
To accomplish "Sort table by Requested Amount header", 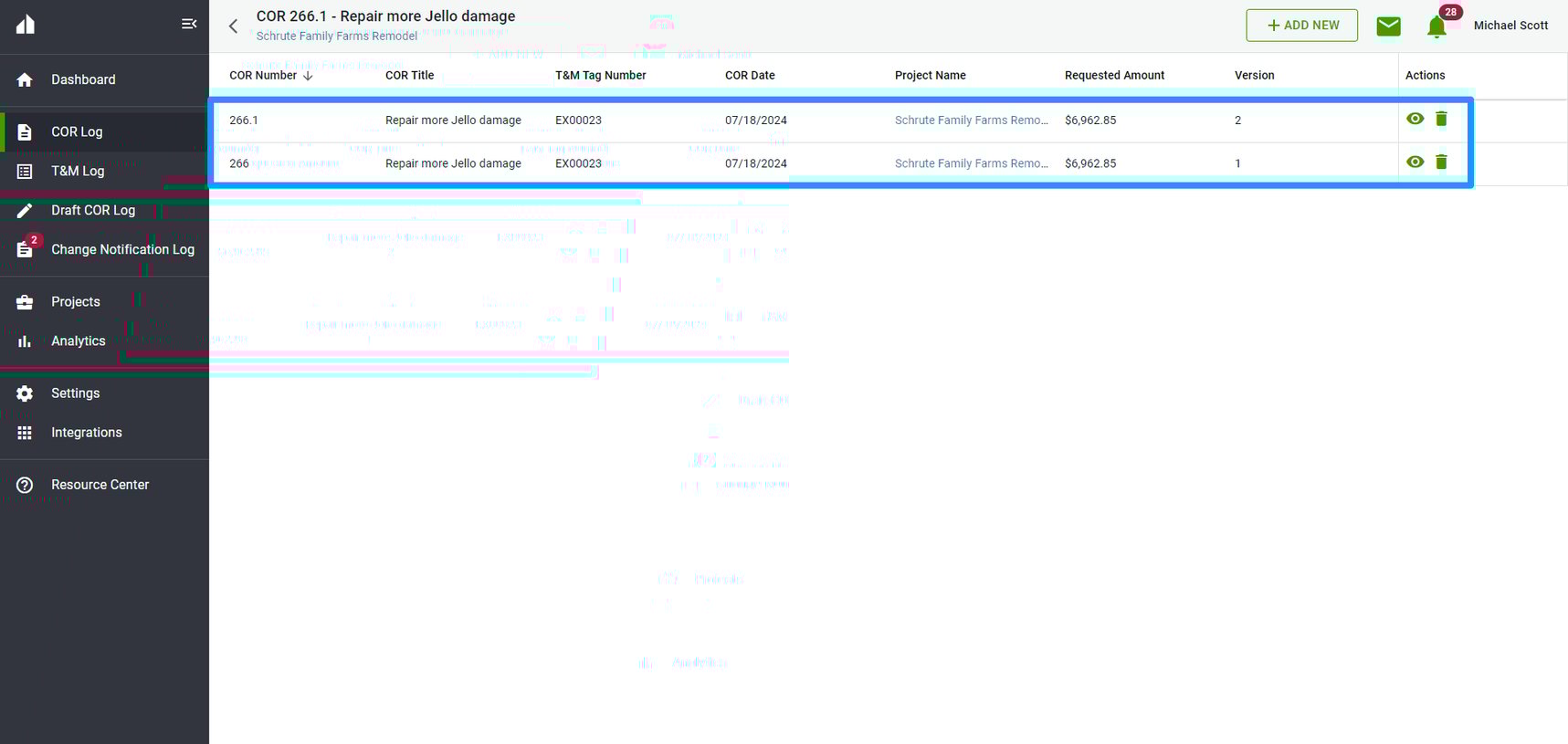I will [x=1114, y=76].
